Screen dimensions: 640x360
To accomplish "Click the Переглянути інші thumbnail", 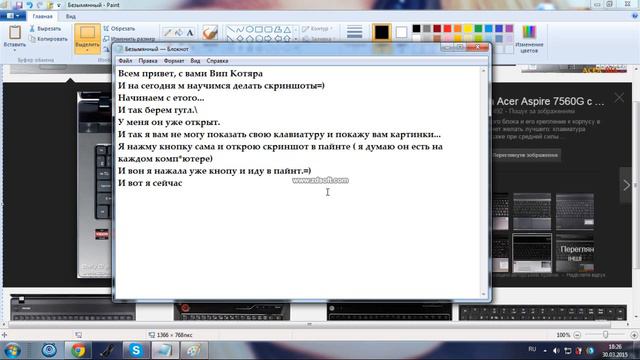I will click(575, 253).
